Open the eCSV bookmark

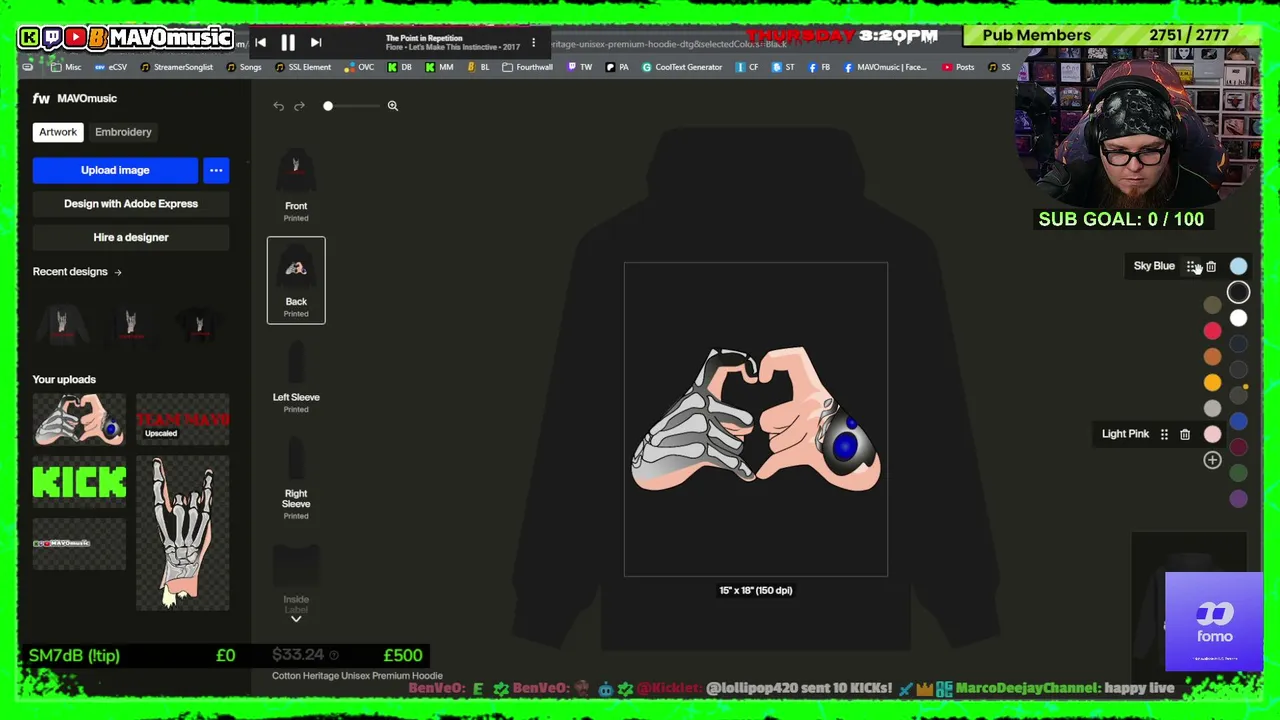111,67
